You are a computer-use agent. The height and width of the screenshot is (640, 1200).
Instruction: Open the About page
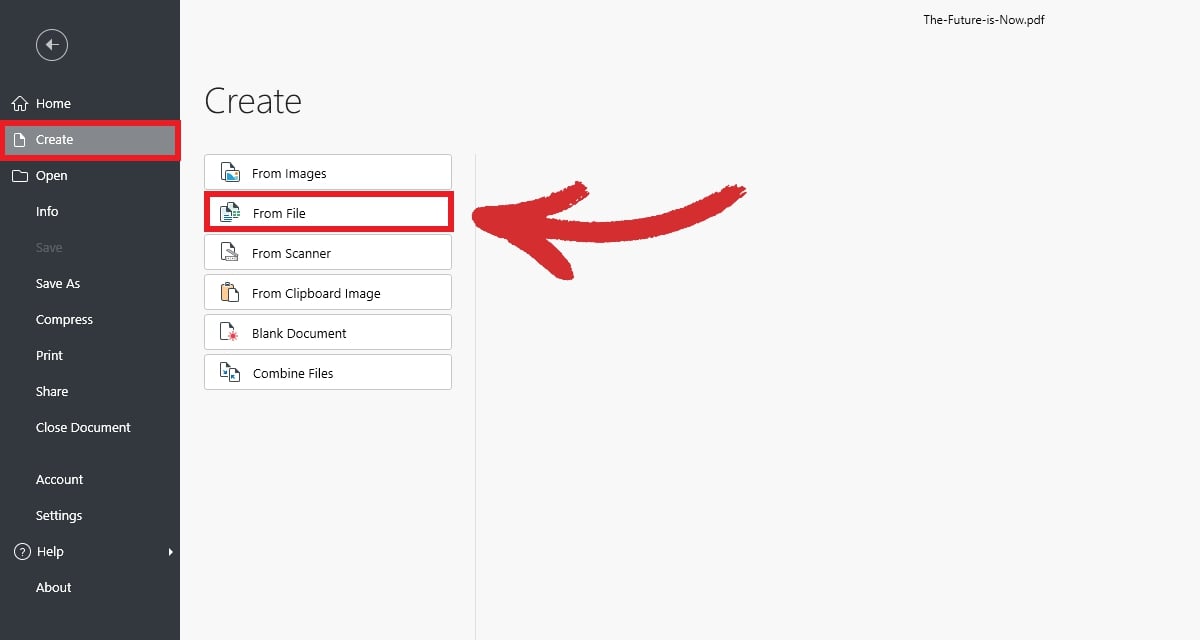[x=53, y=588]
